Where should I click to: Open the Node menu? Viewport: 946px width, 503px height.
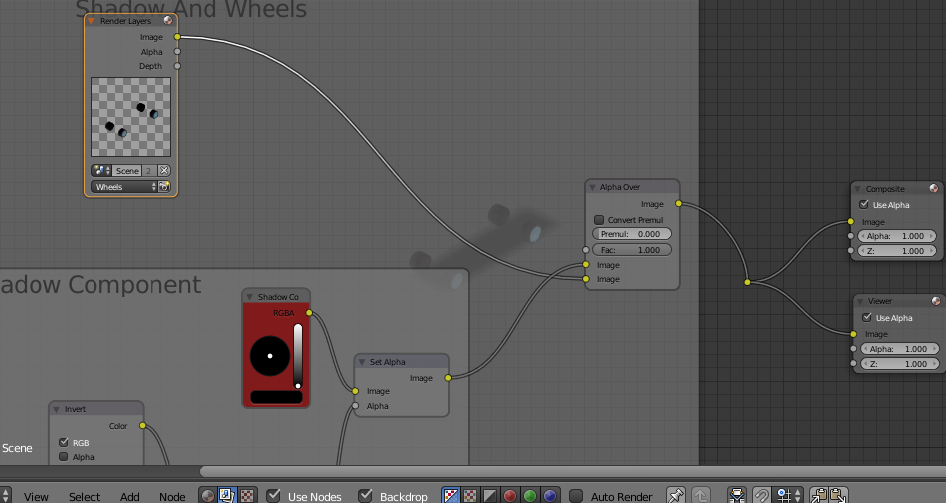(172, 496)
